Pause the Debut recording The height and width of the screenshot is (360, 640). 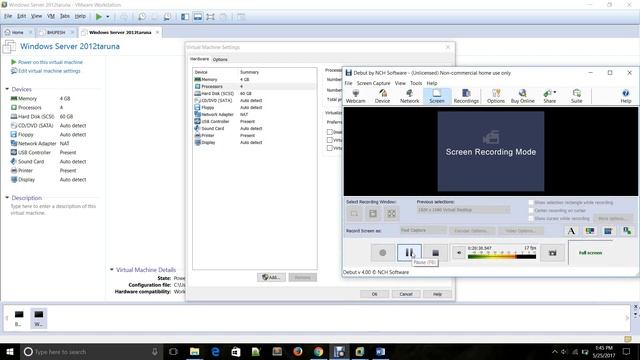[x=409, y=253]
